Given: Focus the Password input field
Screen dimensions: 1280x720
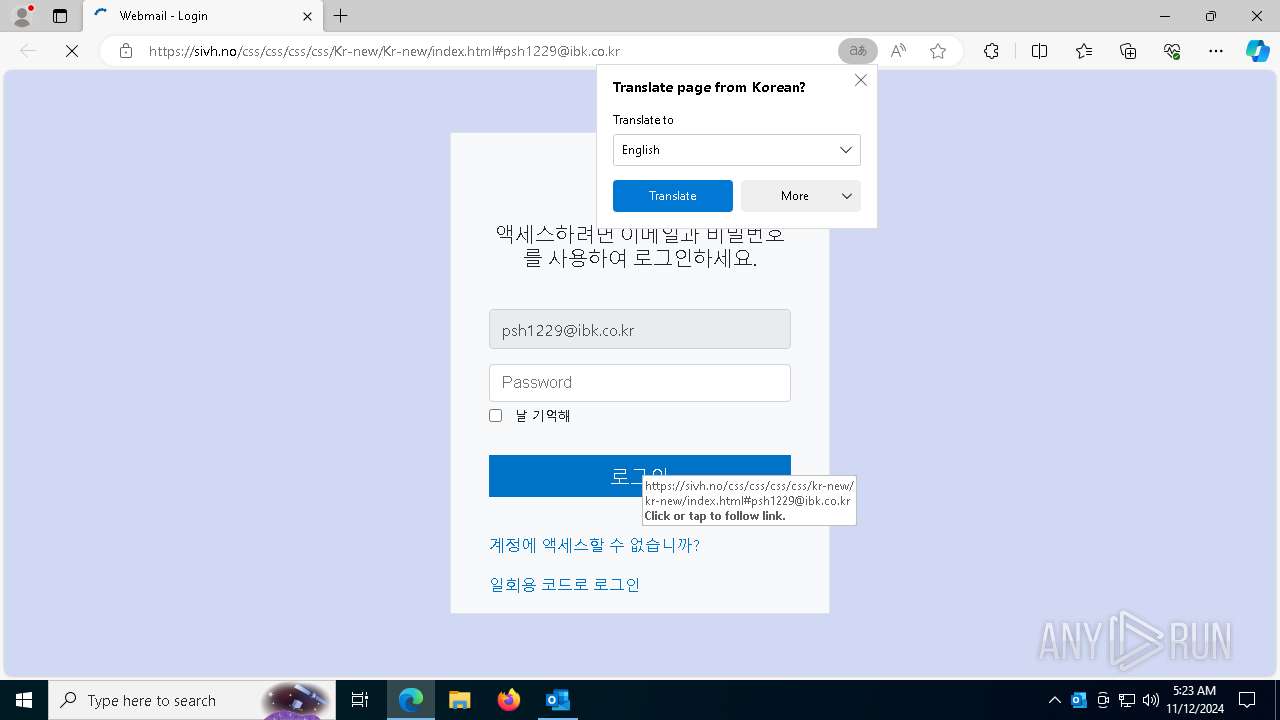Looking at the screenshot, I should click(640, 383).
